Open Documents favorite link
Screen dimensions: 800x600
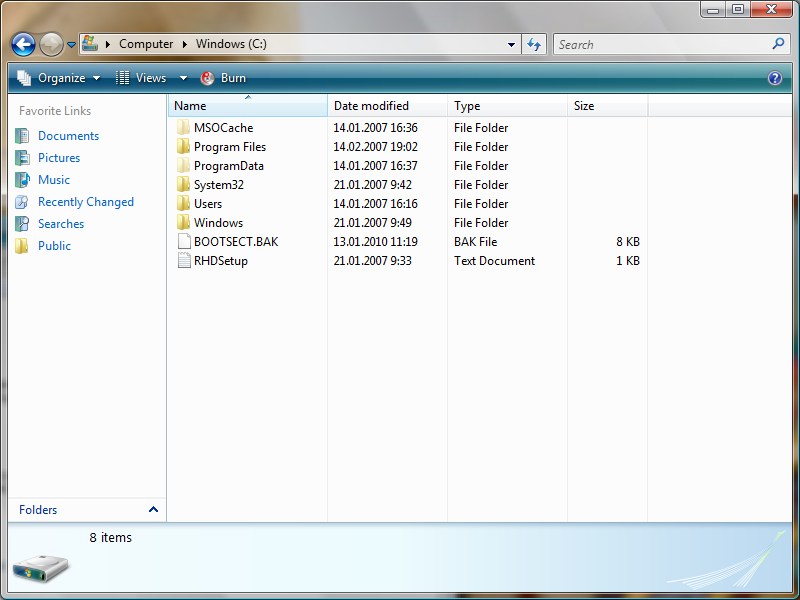pos(68,136)
